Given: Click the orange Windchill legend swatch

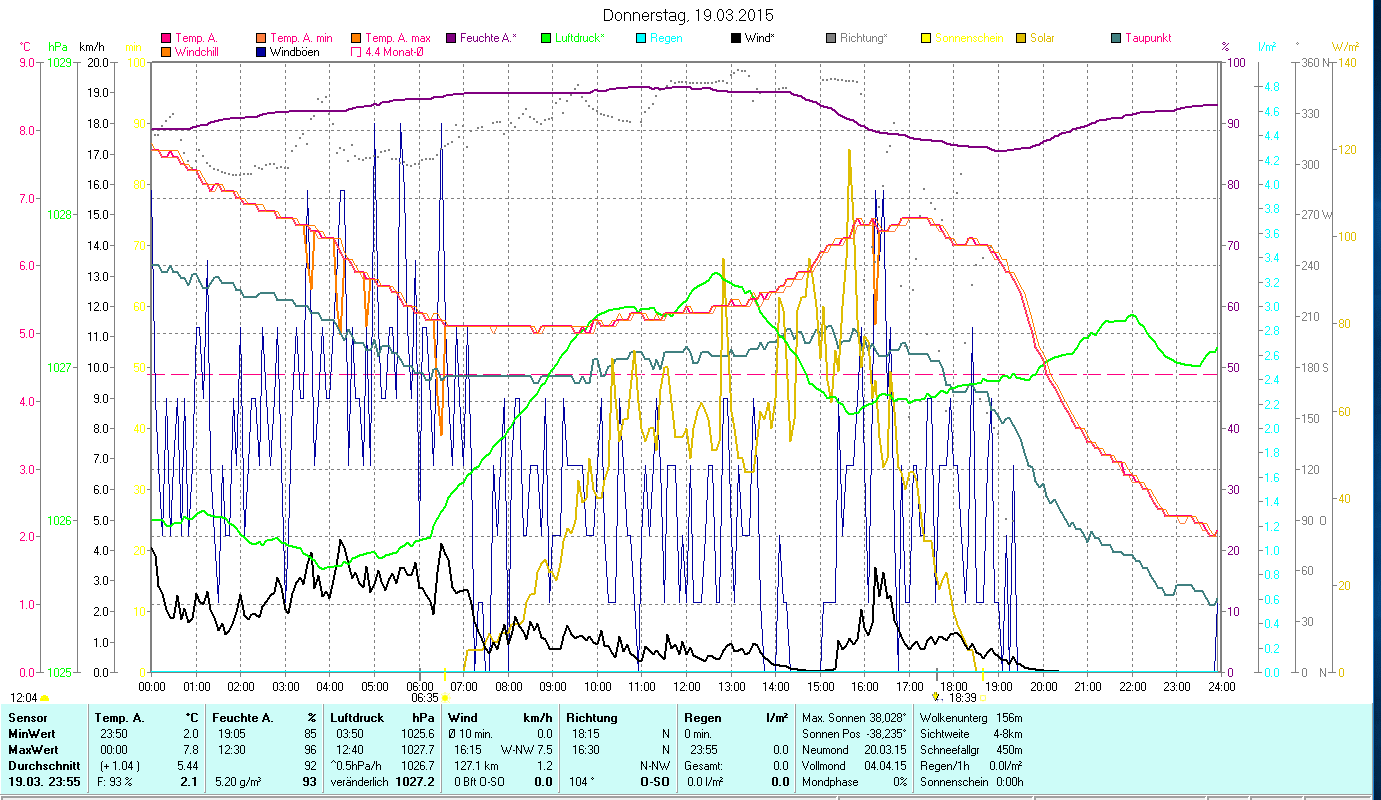Looking at the screenshot, I should (x=166, y=51).
